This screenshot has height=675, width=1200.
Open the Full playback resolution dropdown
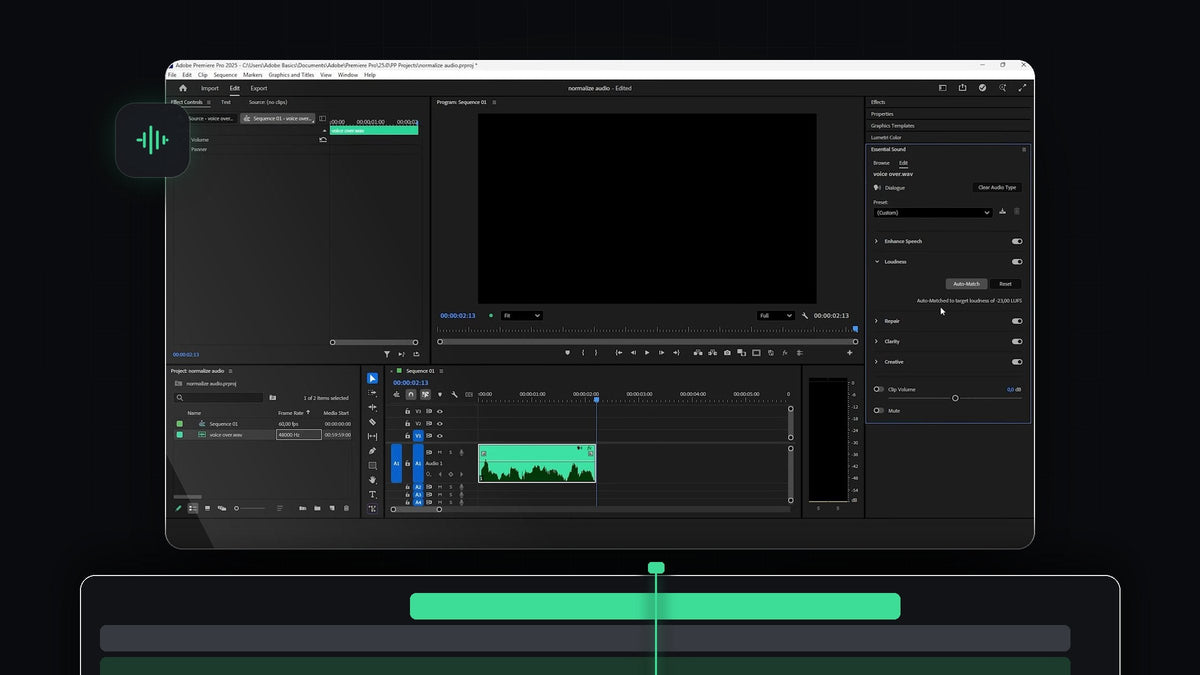click(775, 315)
